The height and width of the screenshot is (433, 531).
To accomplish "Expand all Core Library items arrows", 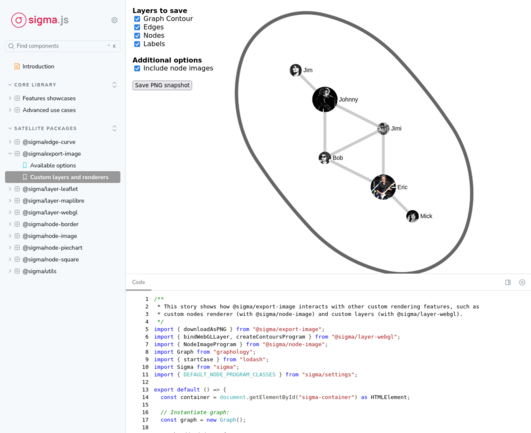I will click(x=114, y=85).
